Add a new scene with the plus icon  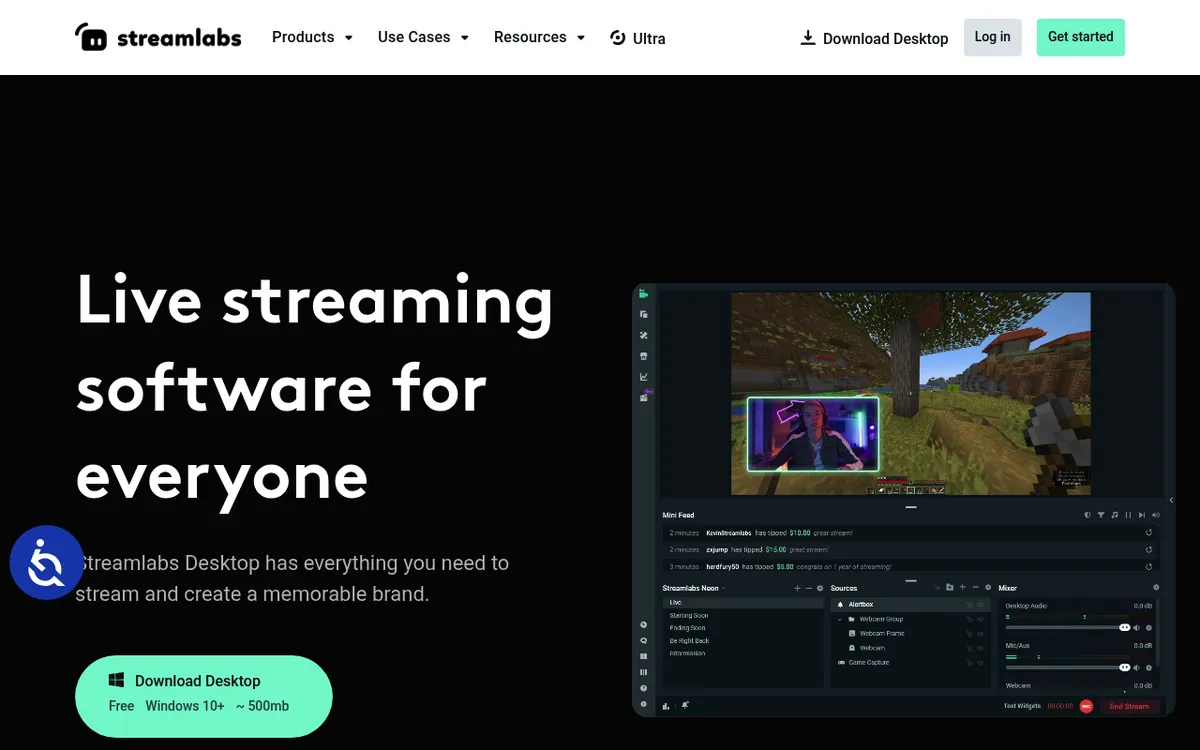click(797, 588)
